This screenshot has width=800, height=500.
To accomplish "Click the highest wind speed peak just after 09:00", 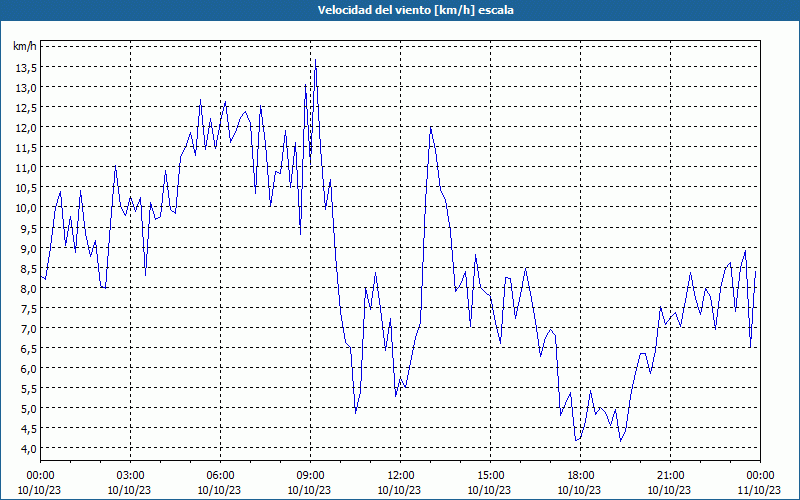I will (x=315, y=60).
